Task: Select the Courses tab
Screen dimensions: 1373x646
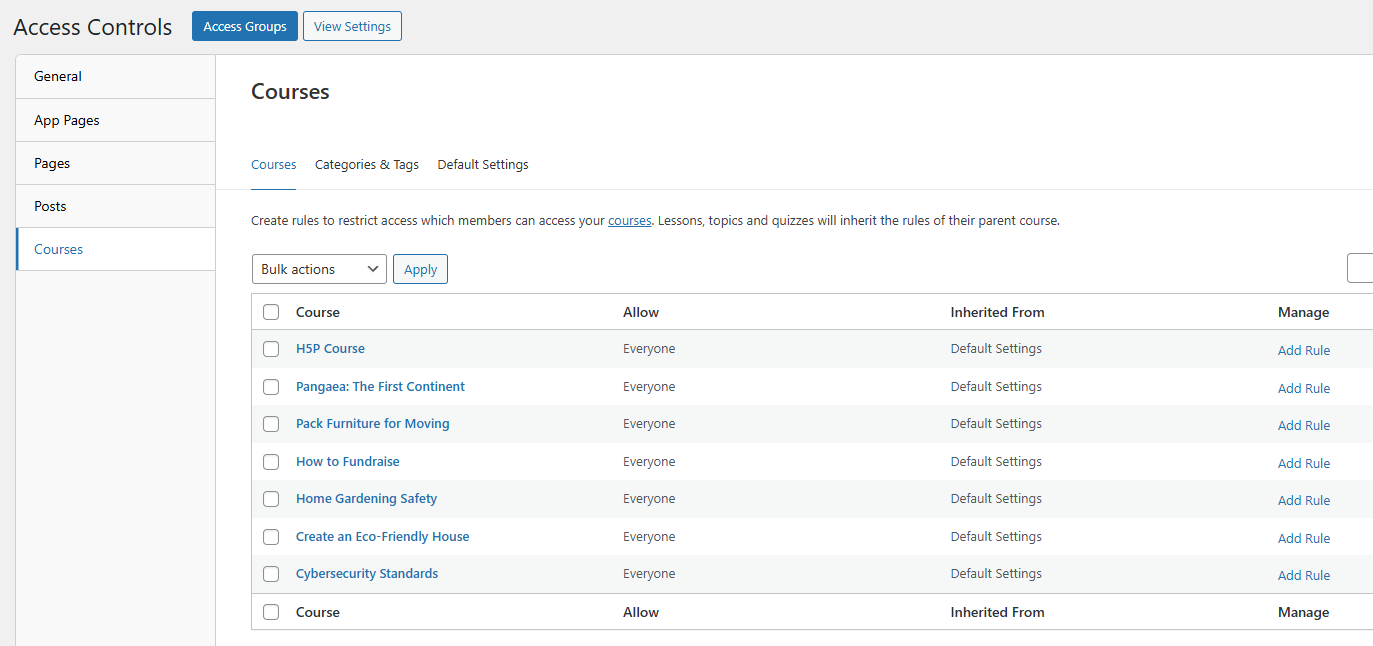Action: [x=273, y=164]
